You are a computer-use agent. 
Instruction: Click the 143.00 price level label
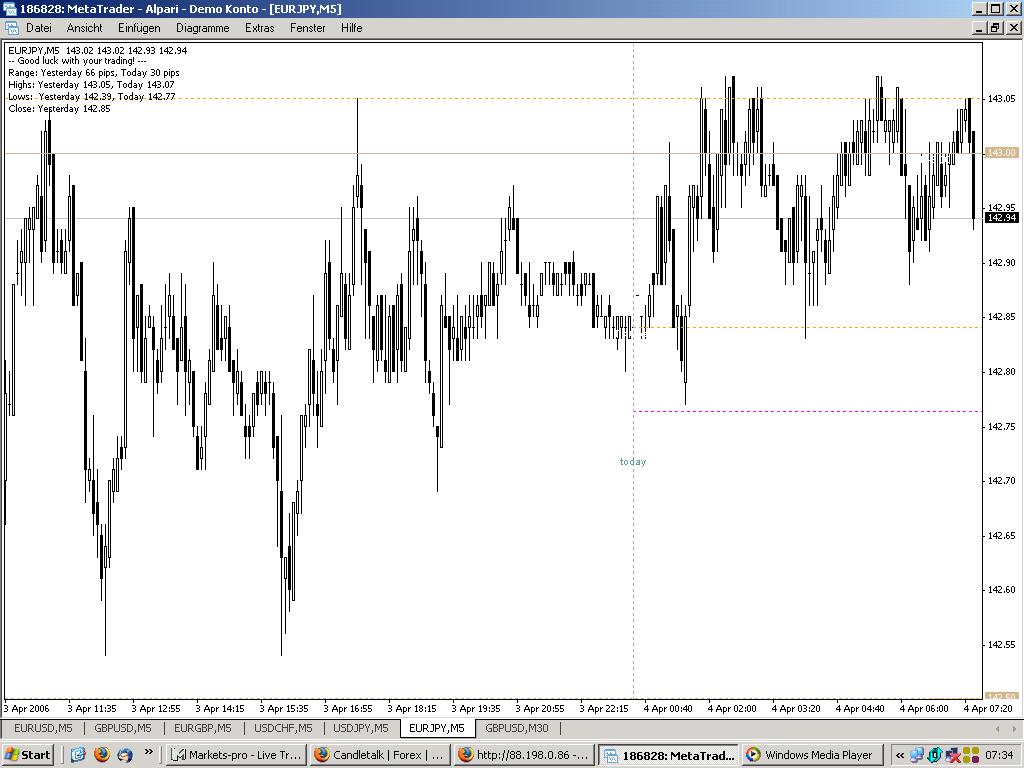click(1001, 153)
